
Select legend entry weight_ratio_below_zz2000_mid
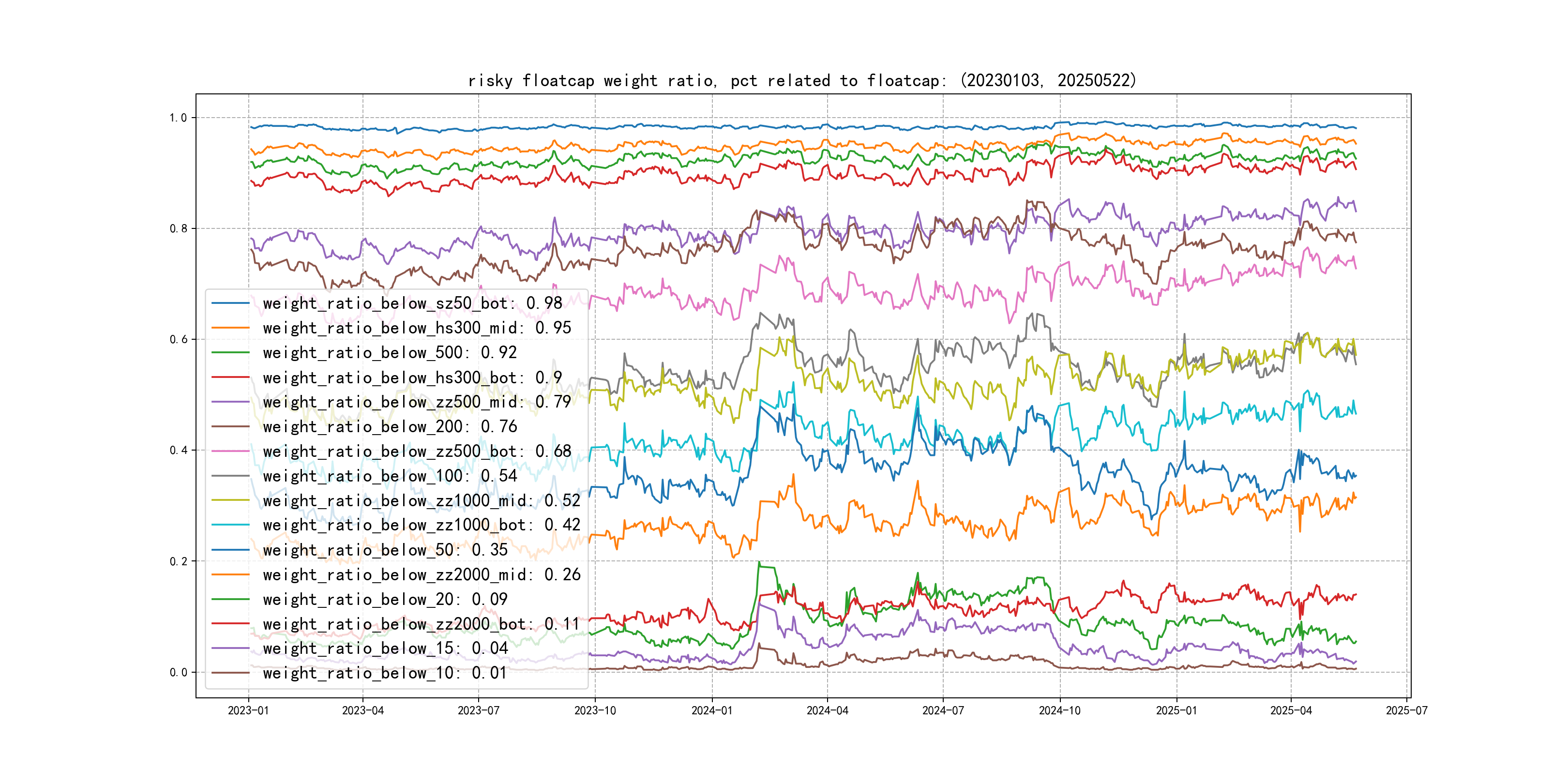coord(421,574)
